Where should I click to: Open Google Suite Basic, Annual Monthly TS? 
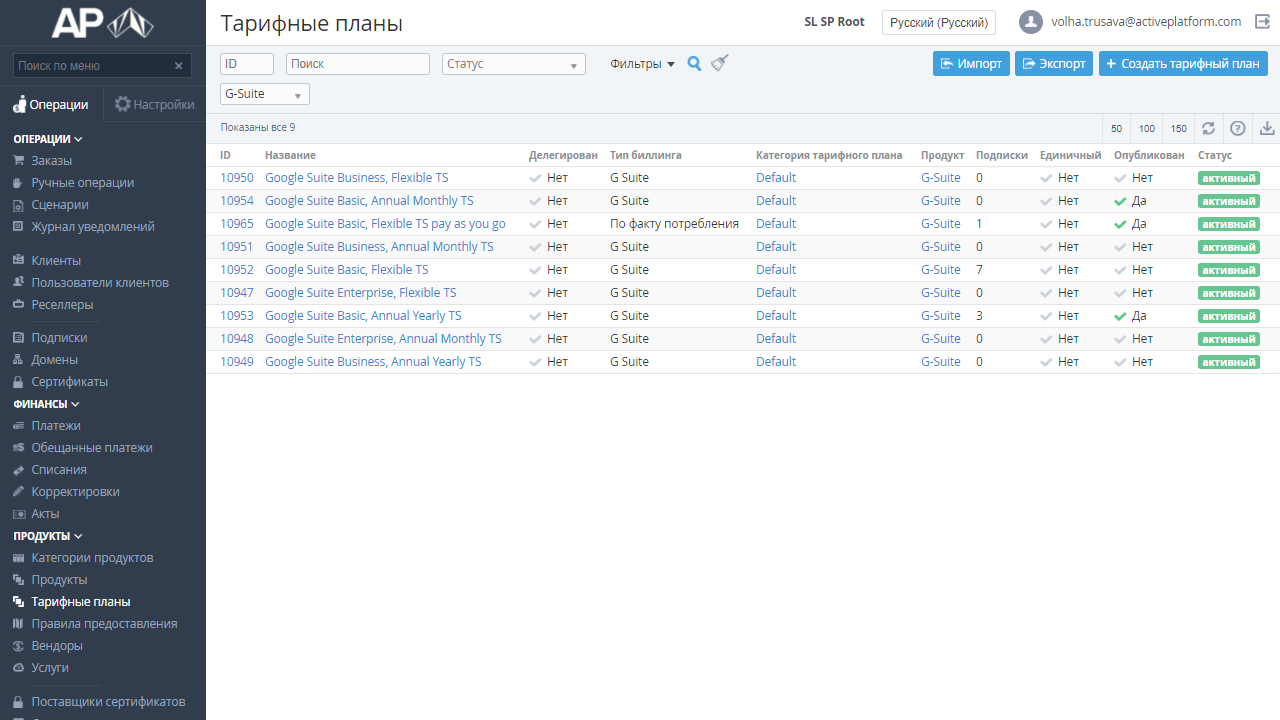coord(369,201)
